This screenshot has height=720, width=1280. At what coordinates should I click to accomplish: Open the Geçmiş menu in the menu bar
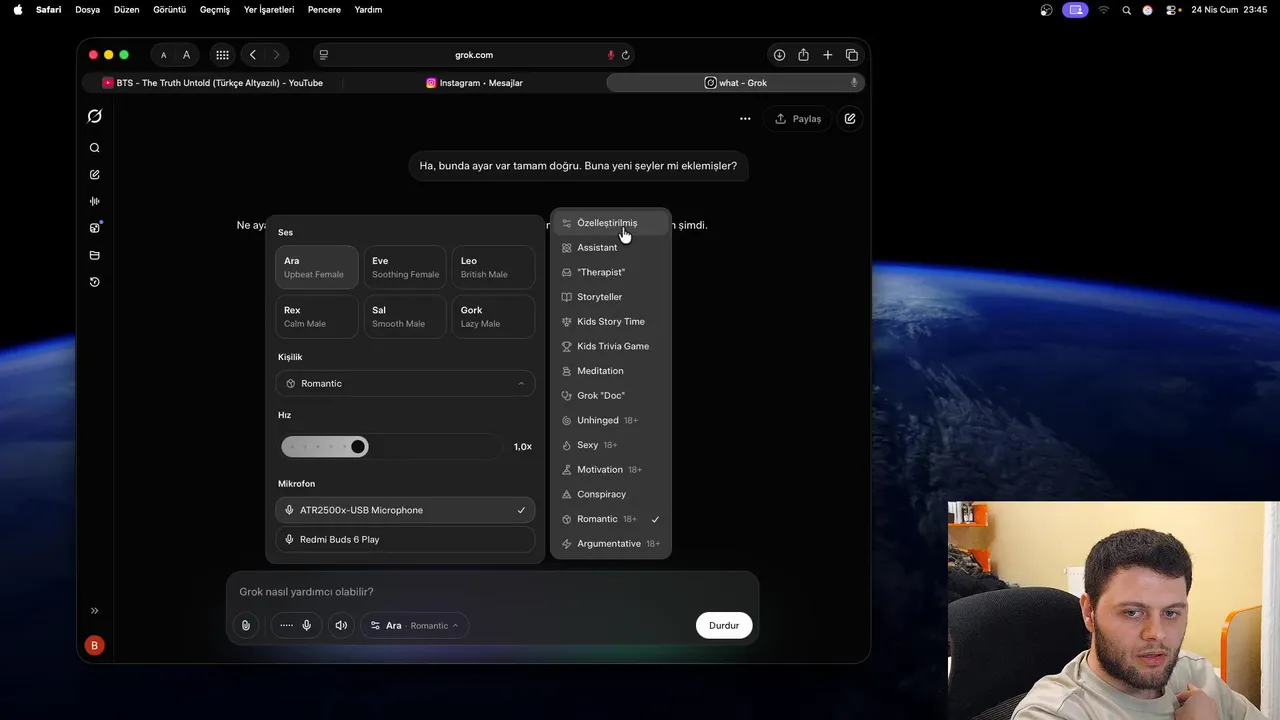215,10
